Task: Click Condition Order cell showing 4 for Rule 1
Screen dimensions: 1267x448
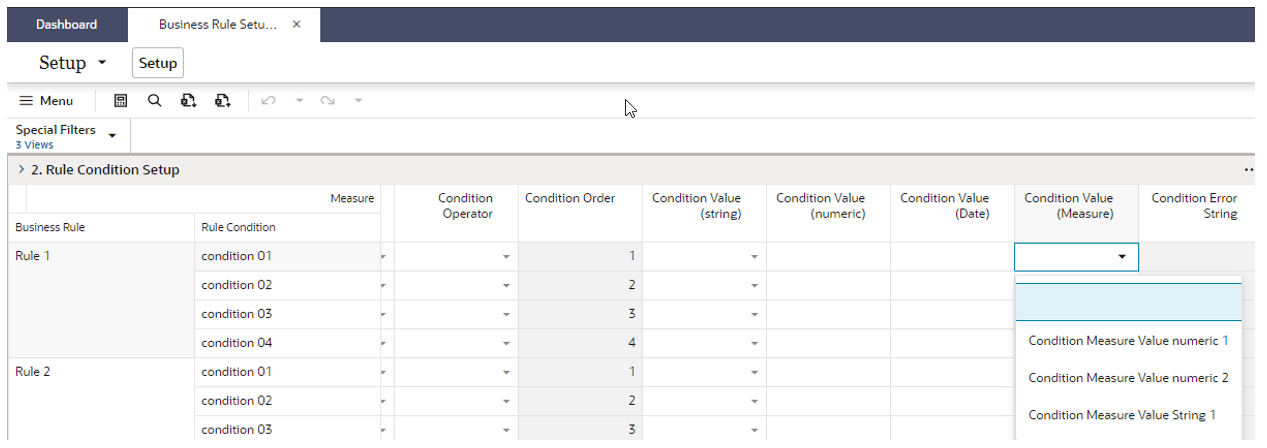Action: 580,343
